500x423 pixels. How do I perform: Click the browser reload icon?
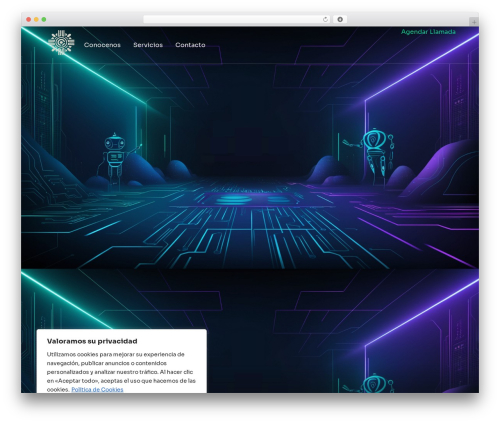point(325,19)
